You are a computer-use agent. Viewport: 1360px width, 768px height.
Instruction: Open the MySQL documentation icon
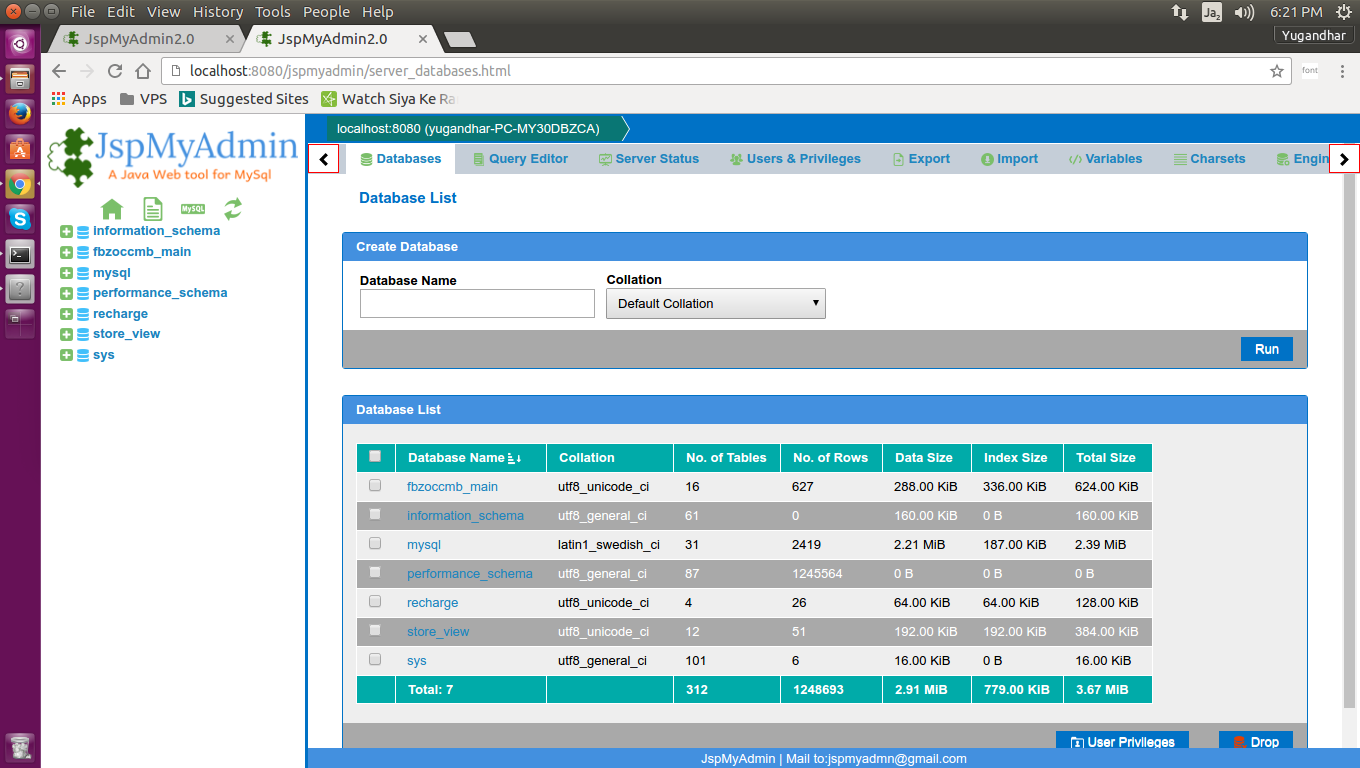(191, 208)
